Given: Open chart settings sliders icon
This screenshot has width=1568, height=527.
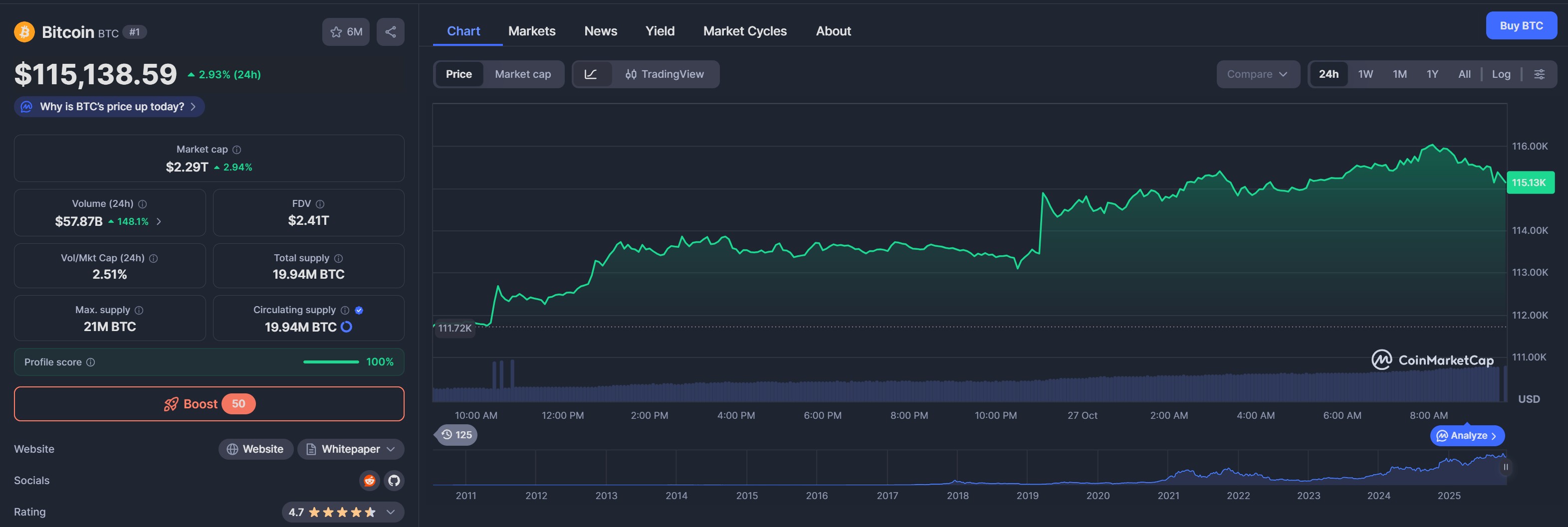Looking at the screenshot, I should click(1541, 74).
